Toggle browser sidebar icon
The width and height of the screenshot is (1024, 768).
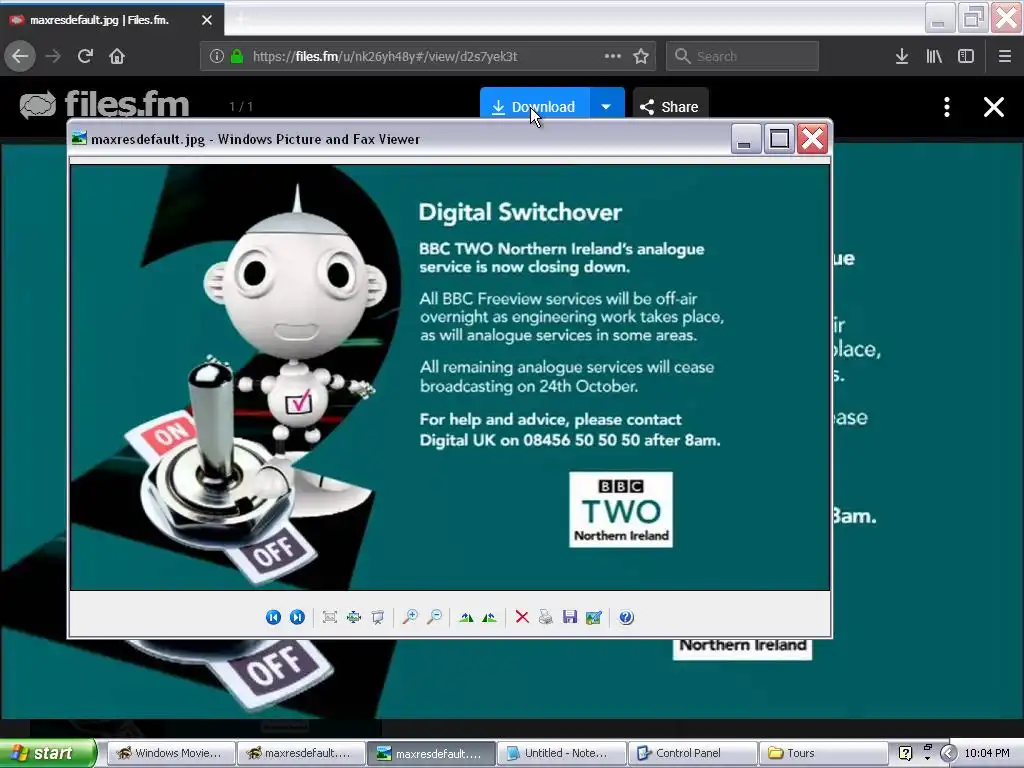pos(966,56)
